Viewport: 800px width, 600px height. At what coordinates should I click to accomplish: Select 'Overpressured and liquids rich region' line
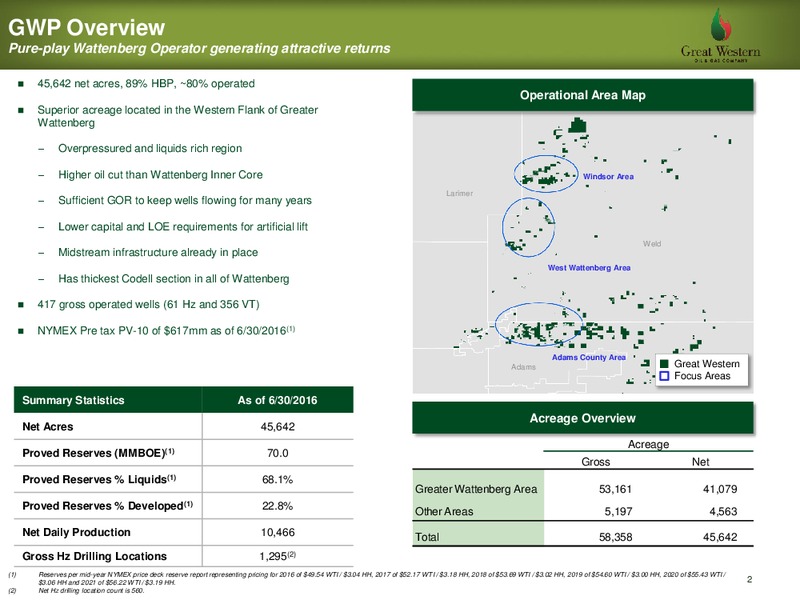[150, 148]
